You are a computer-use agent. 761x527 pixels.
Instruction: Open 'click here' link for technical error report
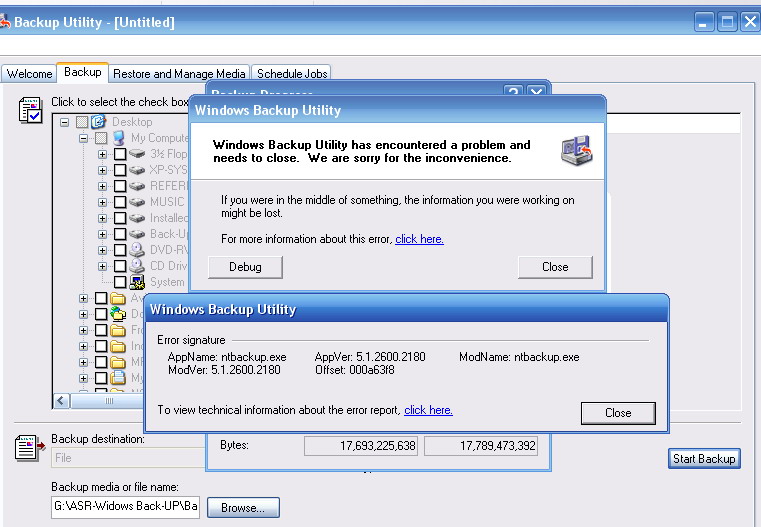pos(429,410)
